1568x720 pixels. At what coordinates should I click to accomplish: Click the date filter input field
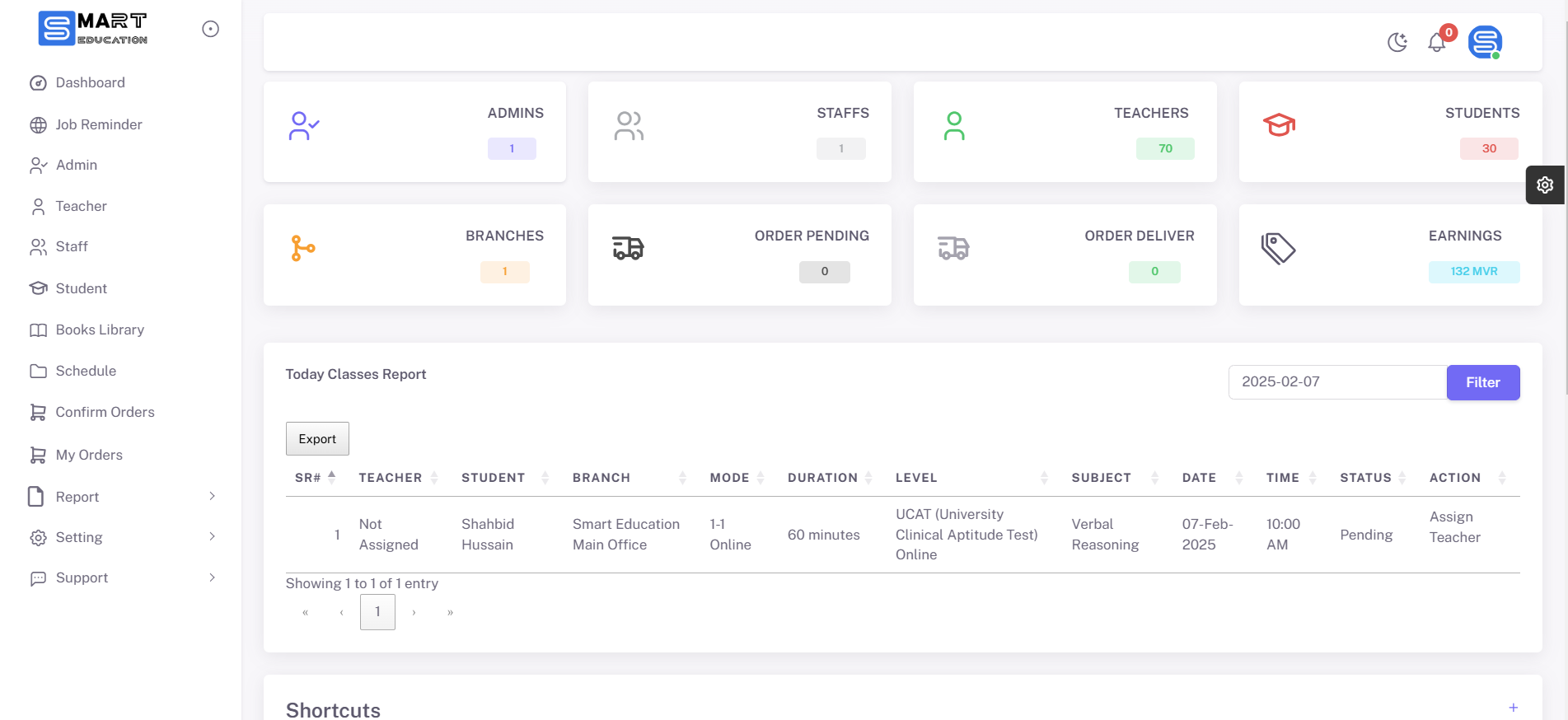point(1336,382)
